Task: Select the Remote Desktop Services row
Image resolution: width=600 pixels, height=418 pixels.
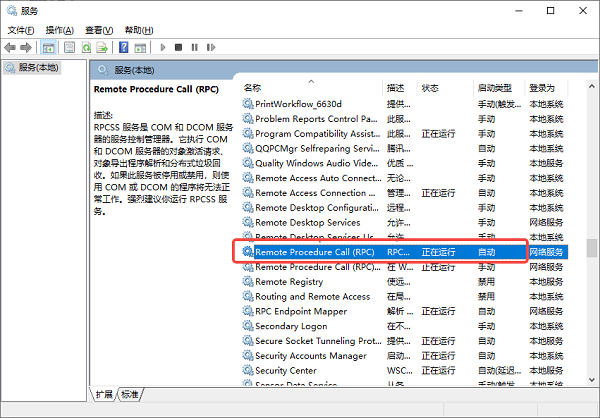Action: 404,222
